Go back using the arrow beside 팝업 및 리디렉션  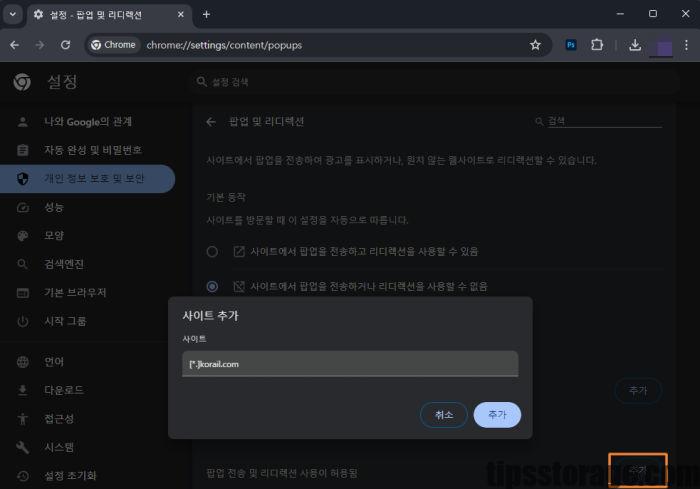[211, 121]
